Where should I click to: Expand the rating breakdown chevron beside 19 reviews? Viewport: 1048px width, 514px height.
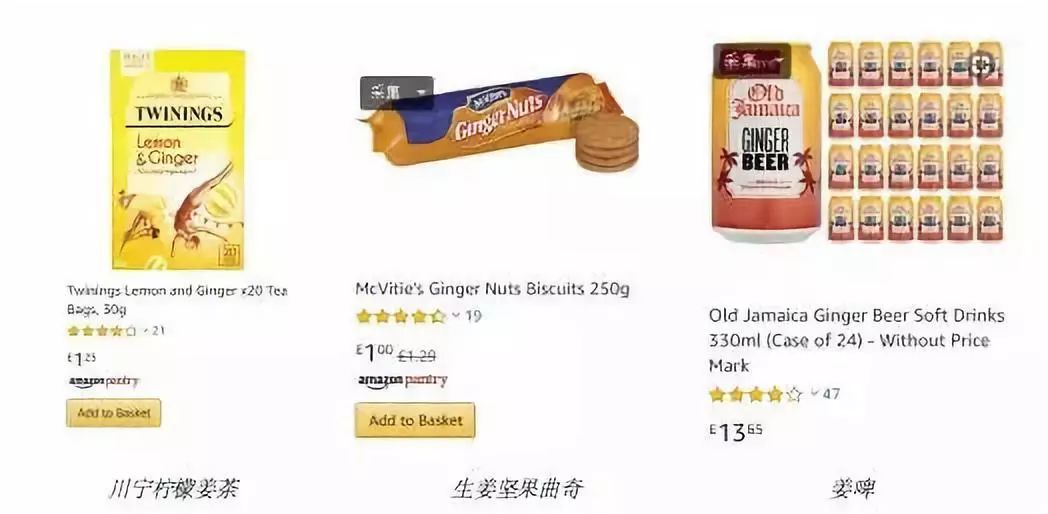(456, 315)
